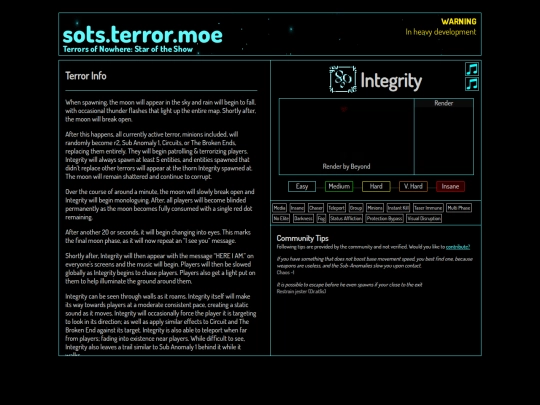Click the 'When spawning, the moon will appear' paragraph

pos(160,111)
